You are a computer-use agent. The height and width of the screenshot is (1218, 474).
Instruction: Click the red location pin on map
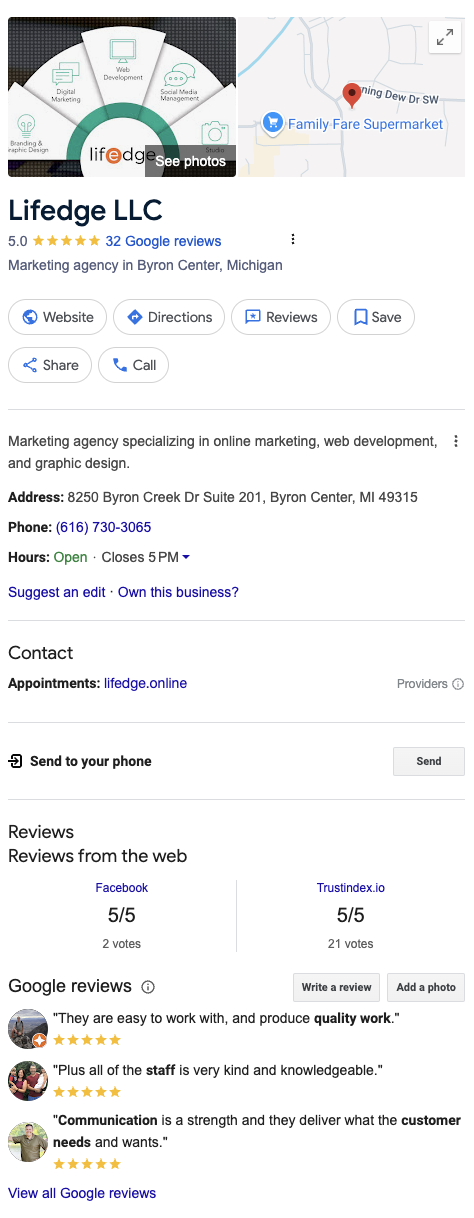352,95
